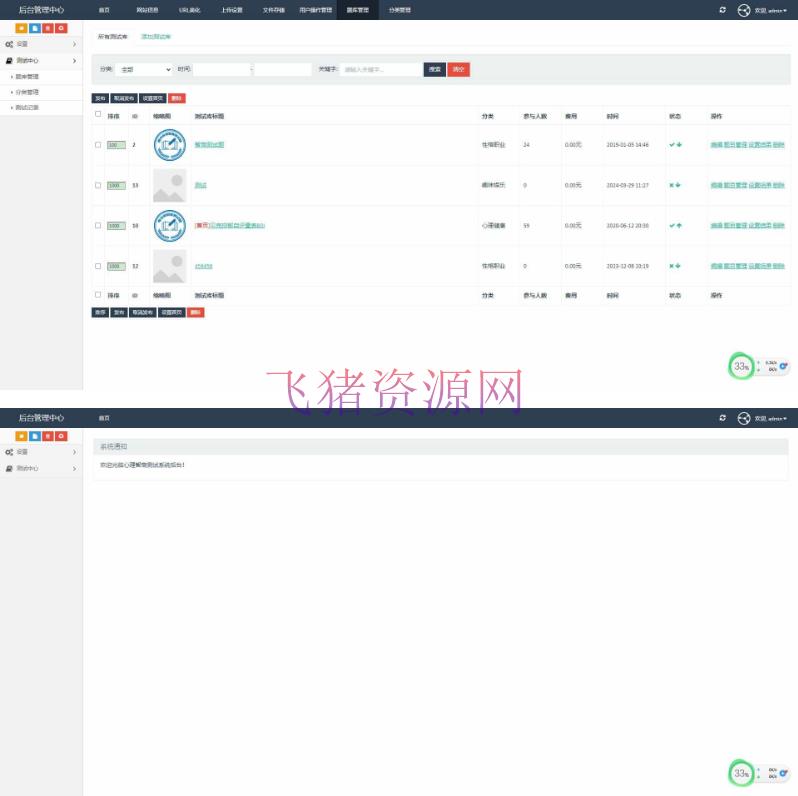Click the book icon beside 测试中心 in upper sidebar

pos(9,61)
